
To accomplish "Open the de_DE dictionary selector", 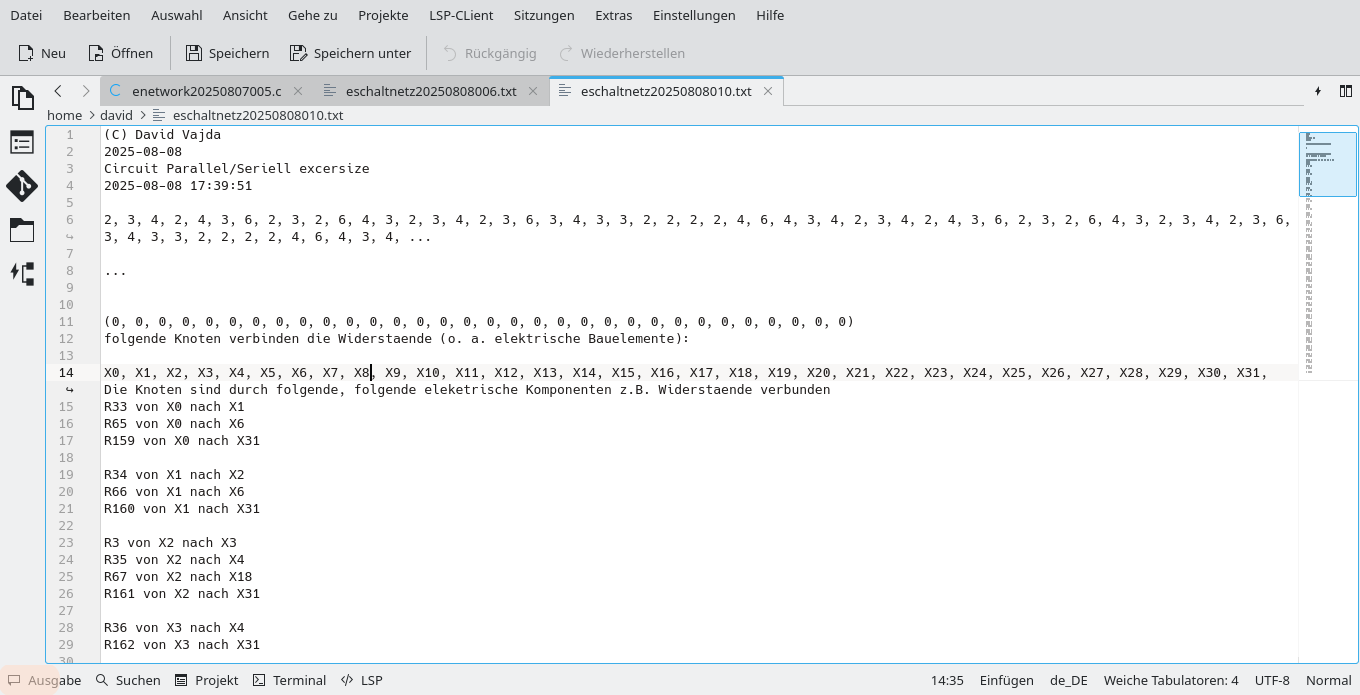I will [x=1068, y=680].
